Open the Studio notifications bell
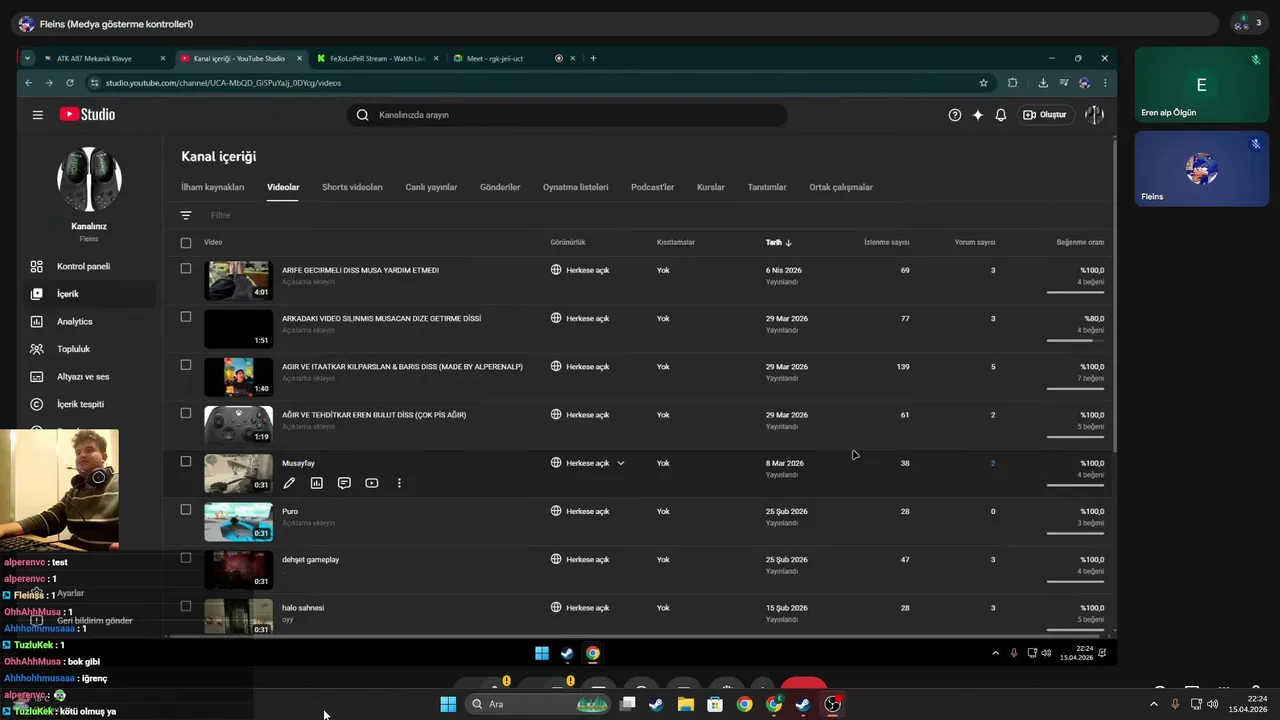Screen dimensions: 1280x720 click(1001, 115)
